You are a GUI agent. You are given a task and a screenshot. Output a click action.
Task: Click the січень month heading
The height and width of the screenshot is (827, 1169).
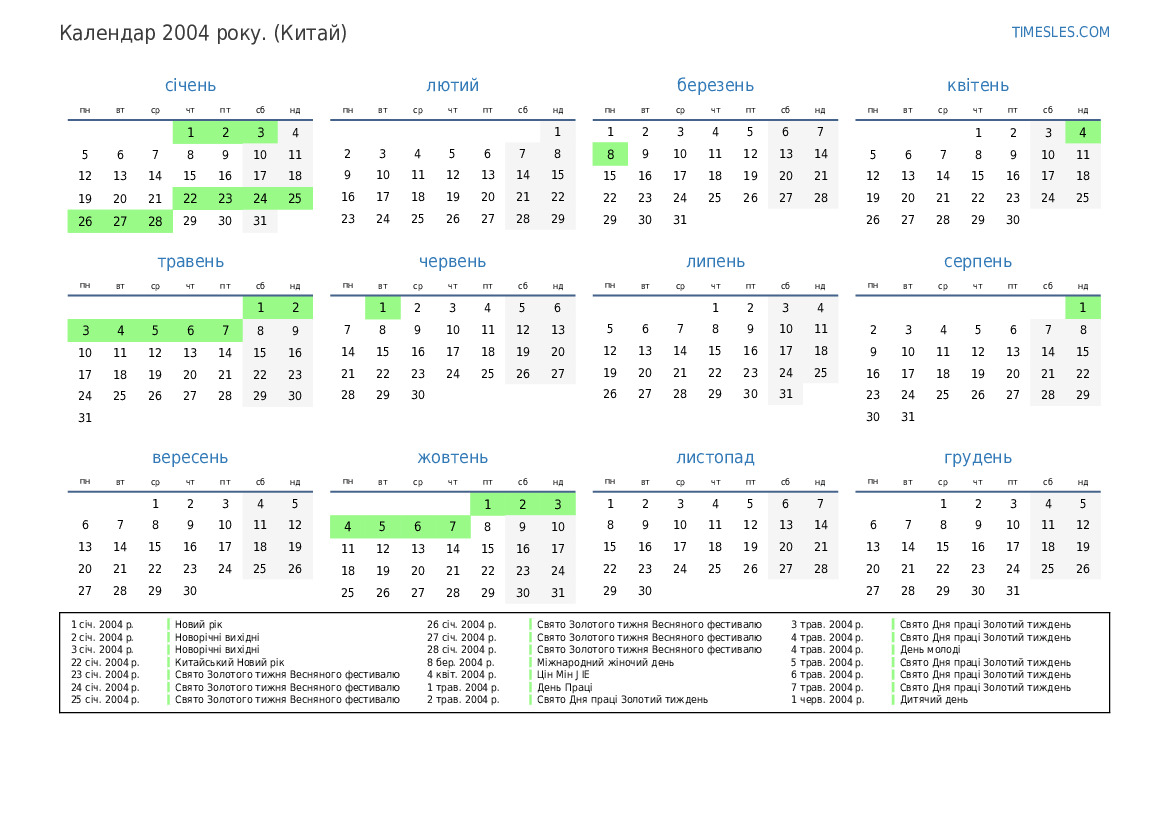(190, 86)
